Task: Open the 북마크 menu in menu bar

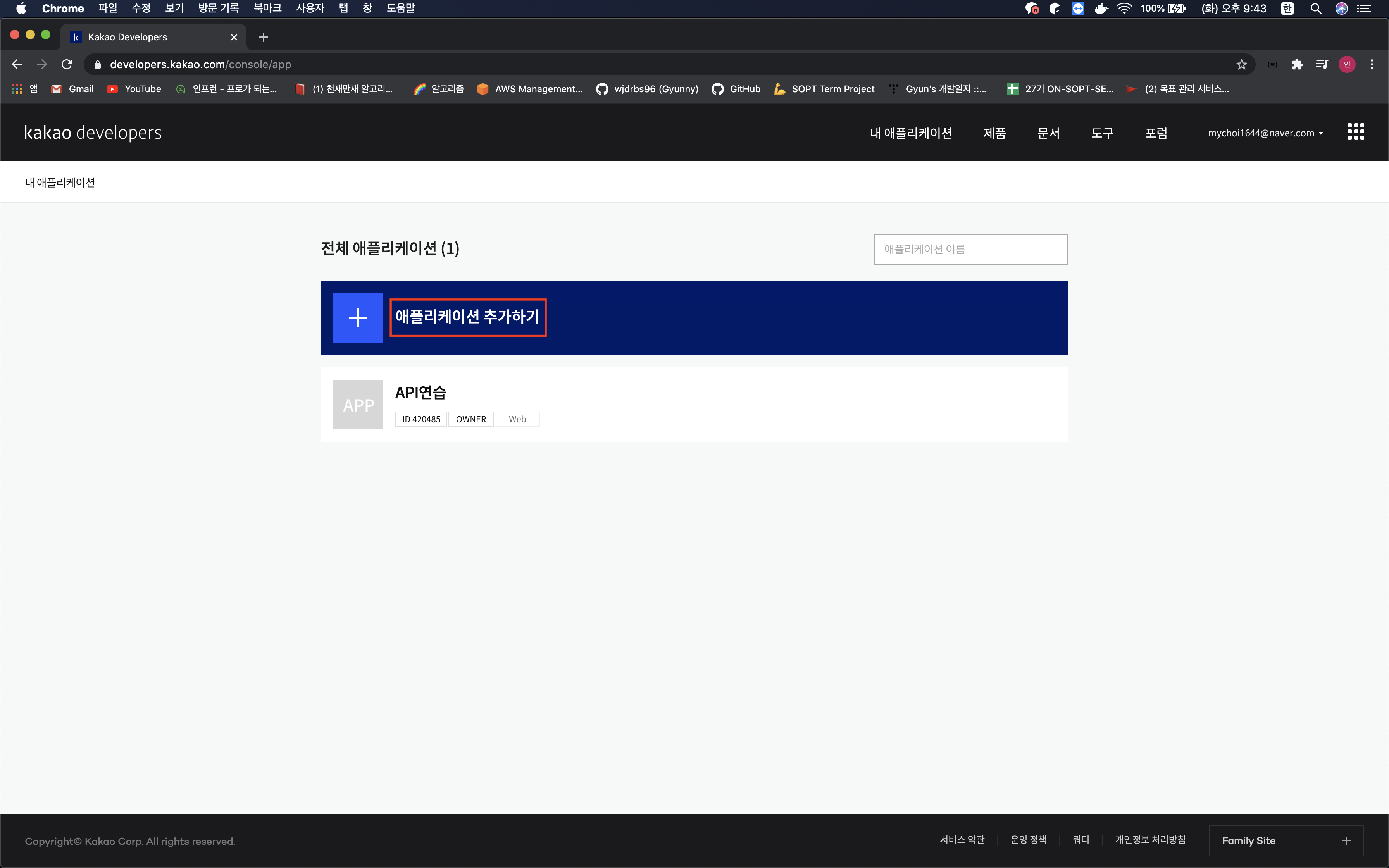Action: click(x=267, y=8)
